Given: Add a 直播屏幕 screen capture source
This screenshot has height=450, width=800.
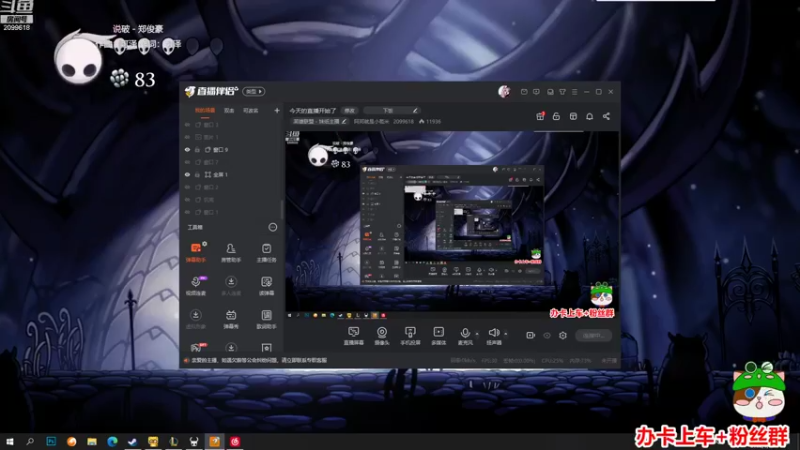Looking at the screenshot, I should pos(354,336).
